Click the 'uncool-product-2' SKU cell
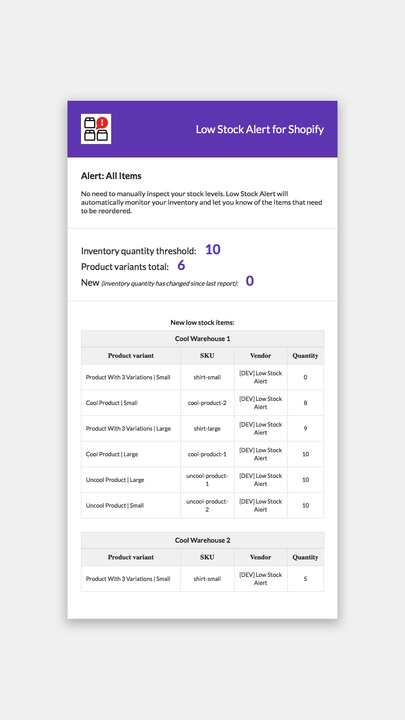The image size is (405, 720). point(207,506)
